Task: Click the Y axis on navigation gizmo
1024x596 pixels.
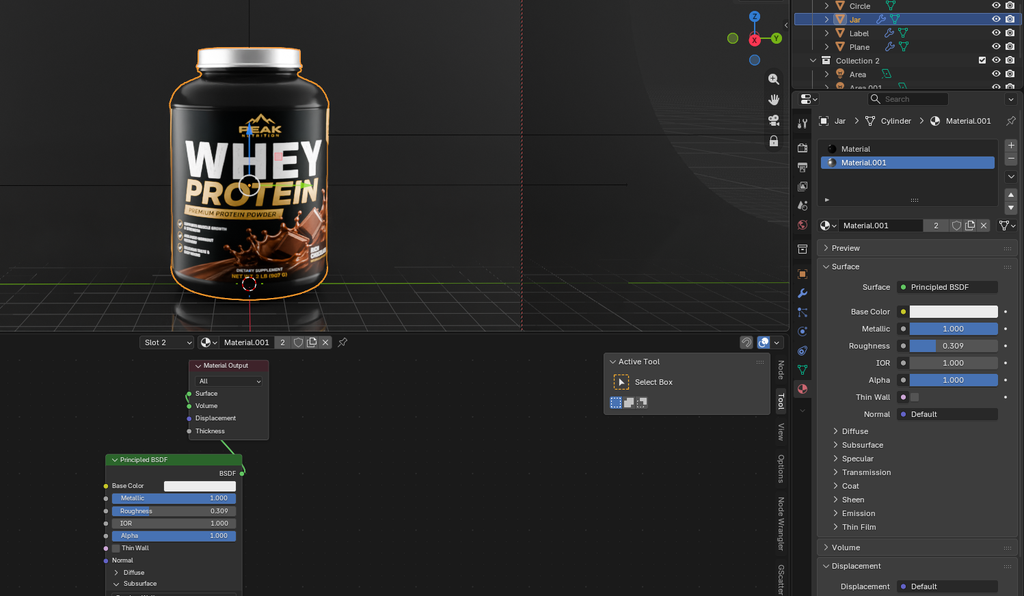Action: click(776, 39)
